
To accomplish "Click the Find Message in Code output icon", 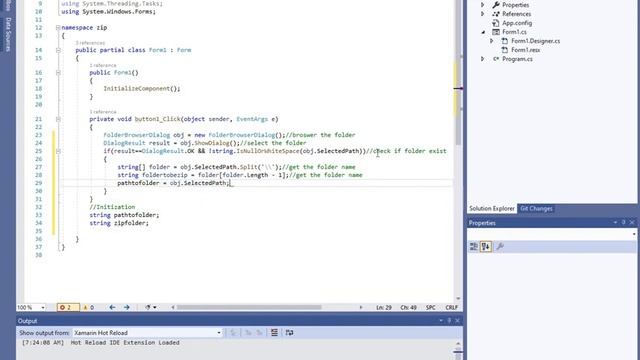I will coord(233,333).
